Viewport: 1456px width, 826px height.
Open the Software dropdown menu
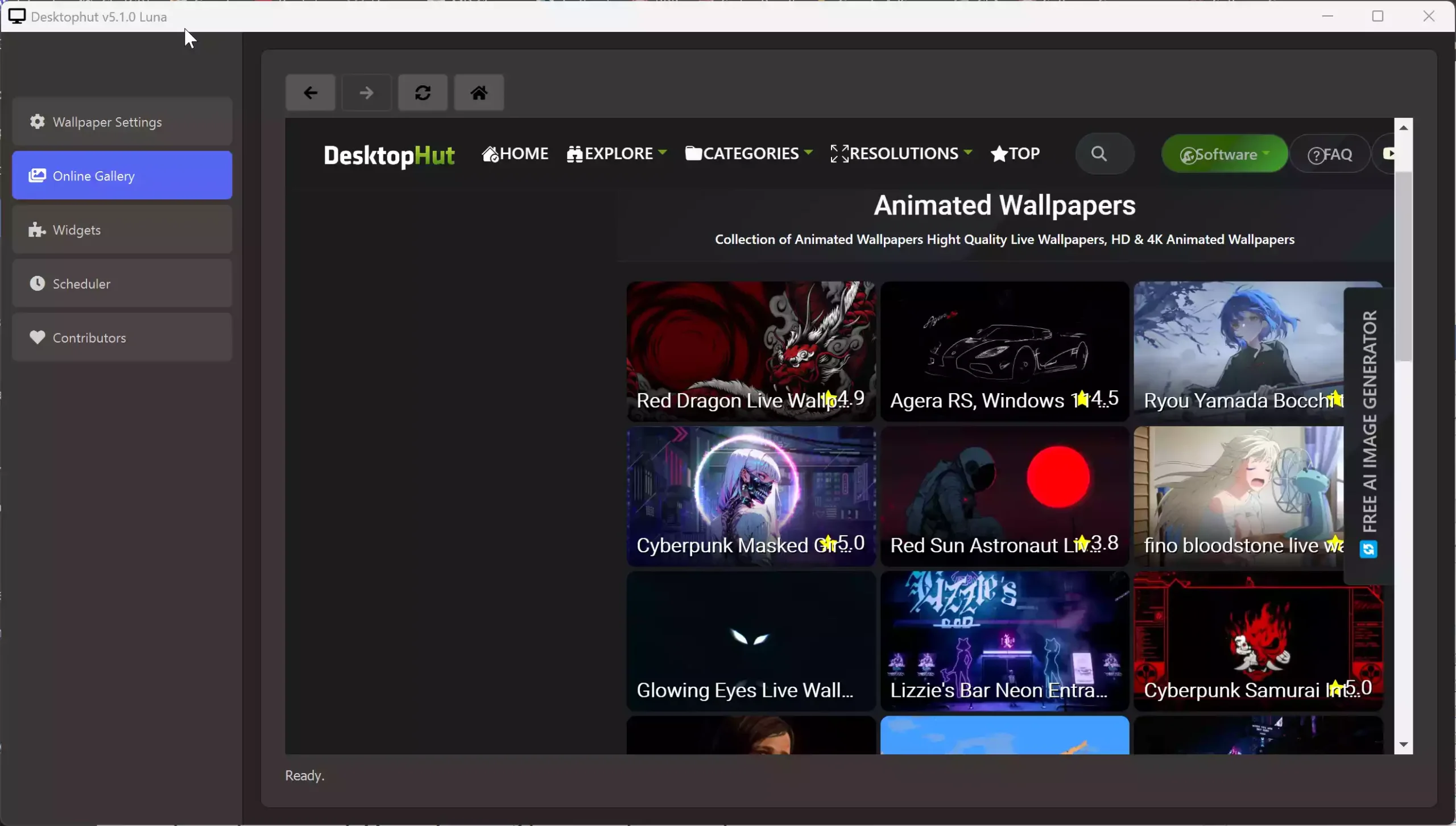pyautogui.click(x=1223, y=154)
